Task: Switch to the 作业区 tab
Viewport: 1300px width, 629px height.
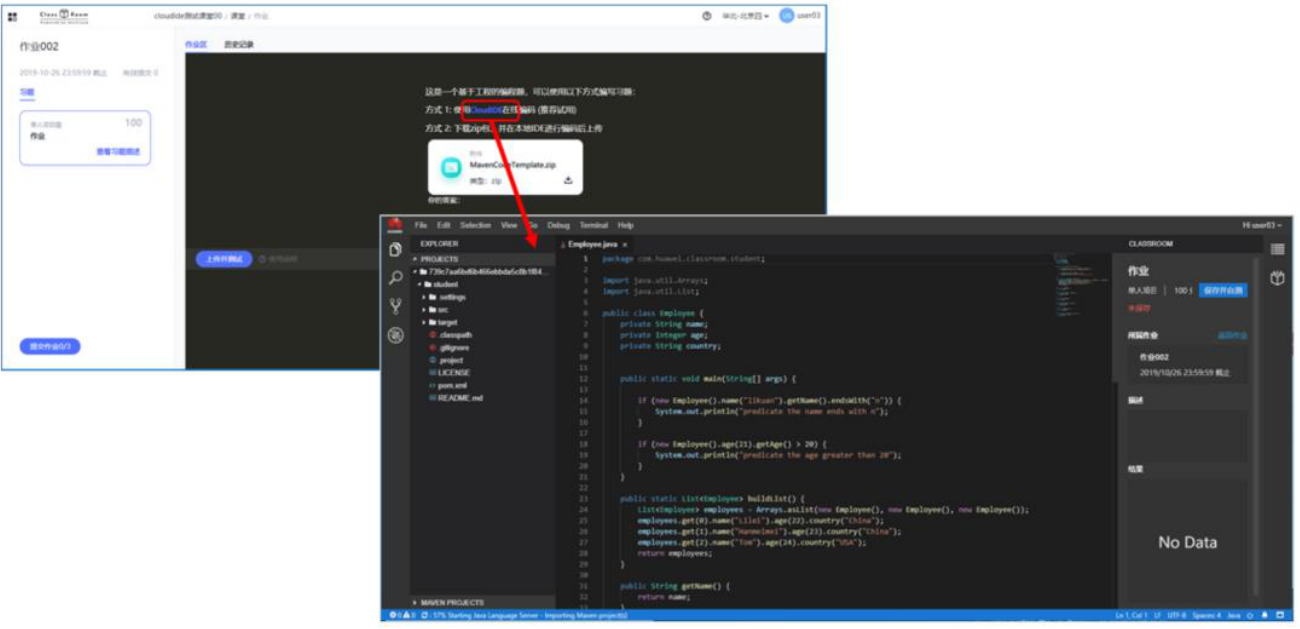Action: coord(196,45)
